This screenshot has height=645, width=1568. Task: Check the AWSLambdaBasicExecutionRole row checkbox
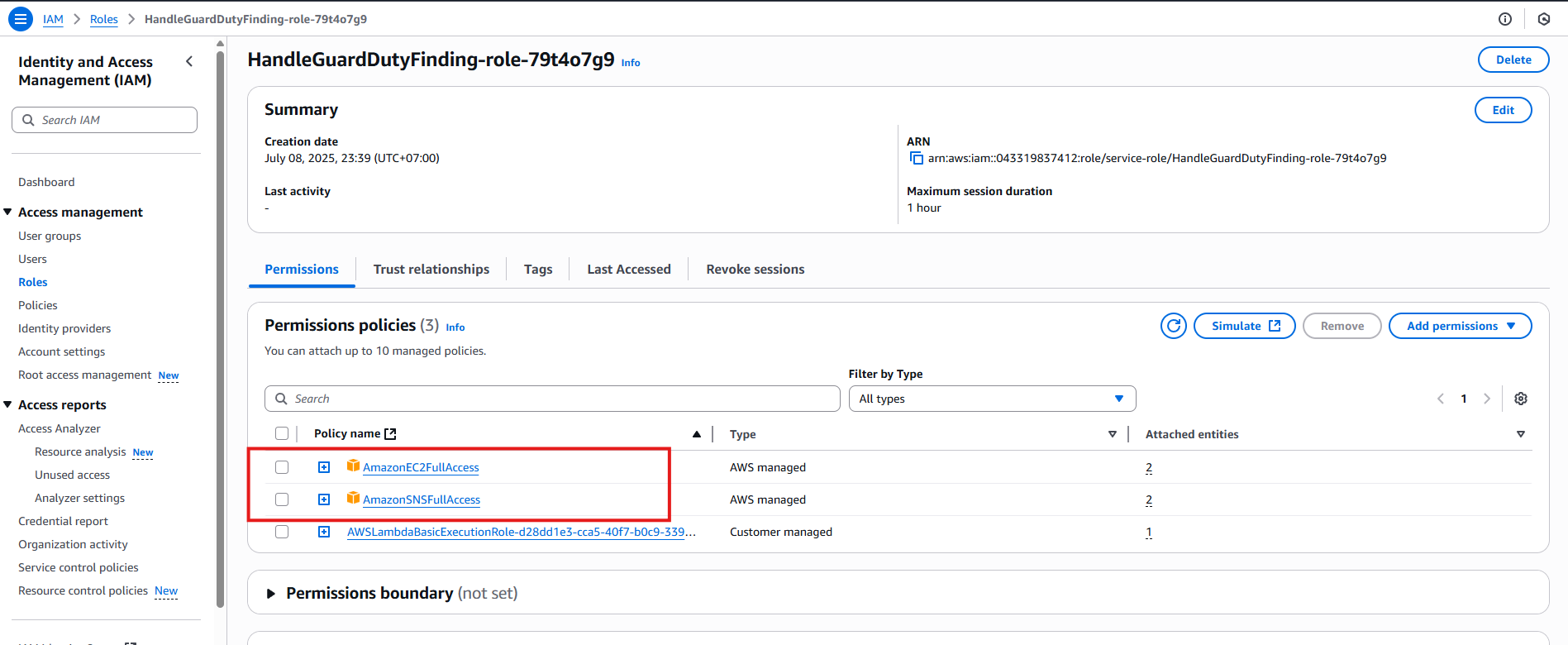(x=282, y=532)
